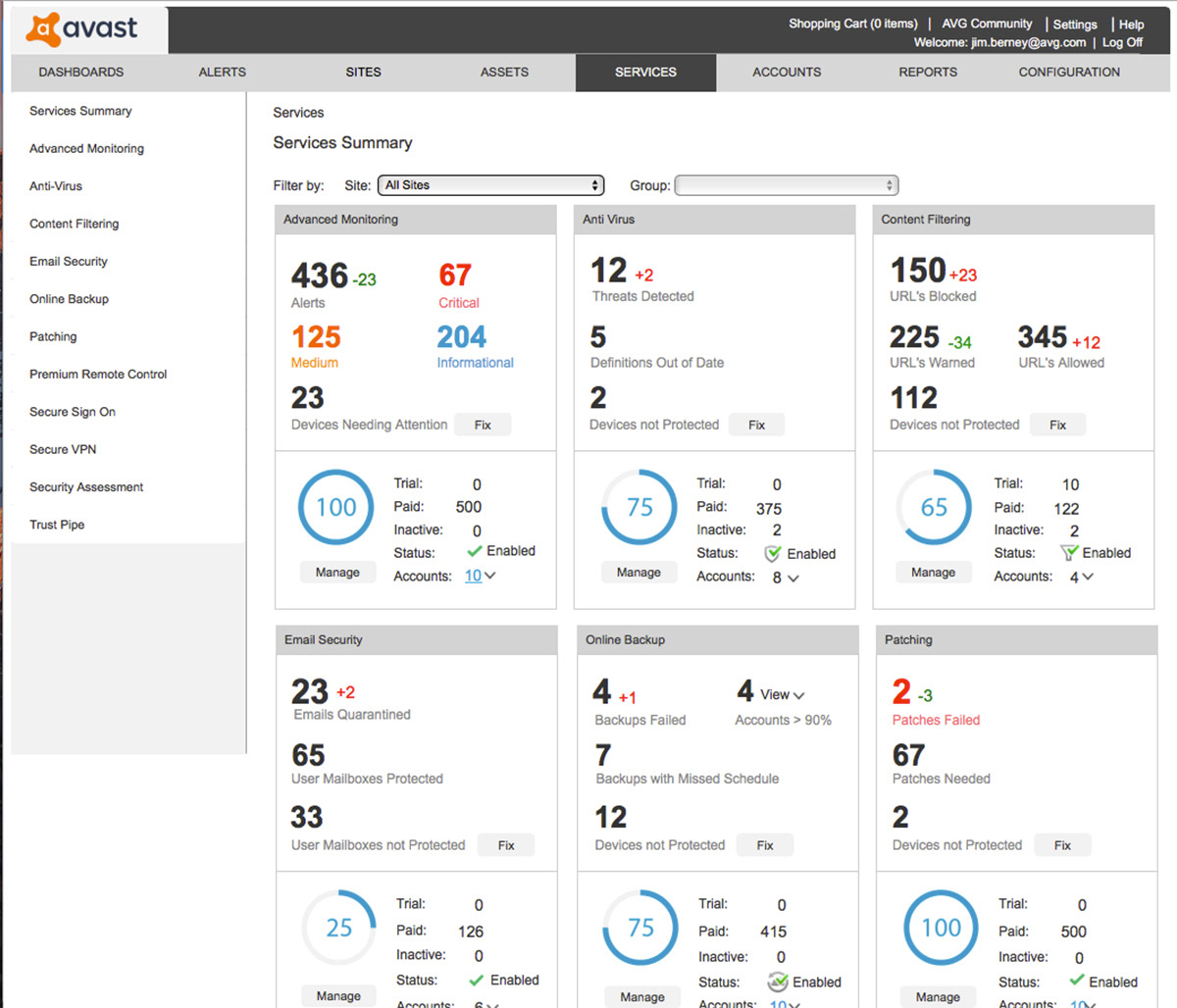Click Log Off link
1177x1008 pixels.
(x=1122, y=42)
